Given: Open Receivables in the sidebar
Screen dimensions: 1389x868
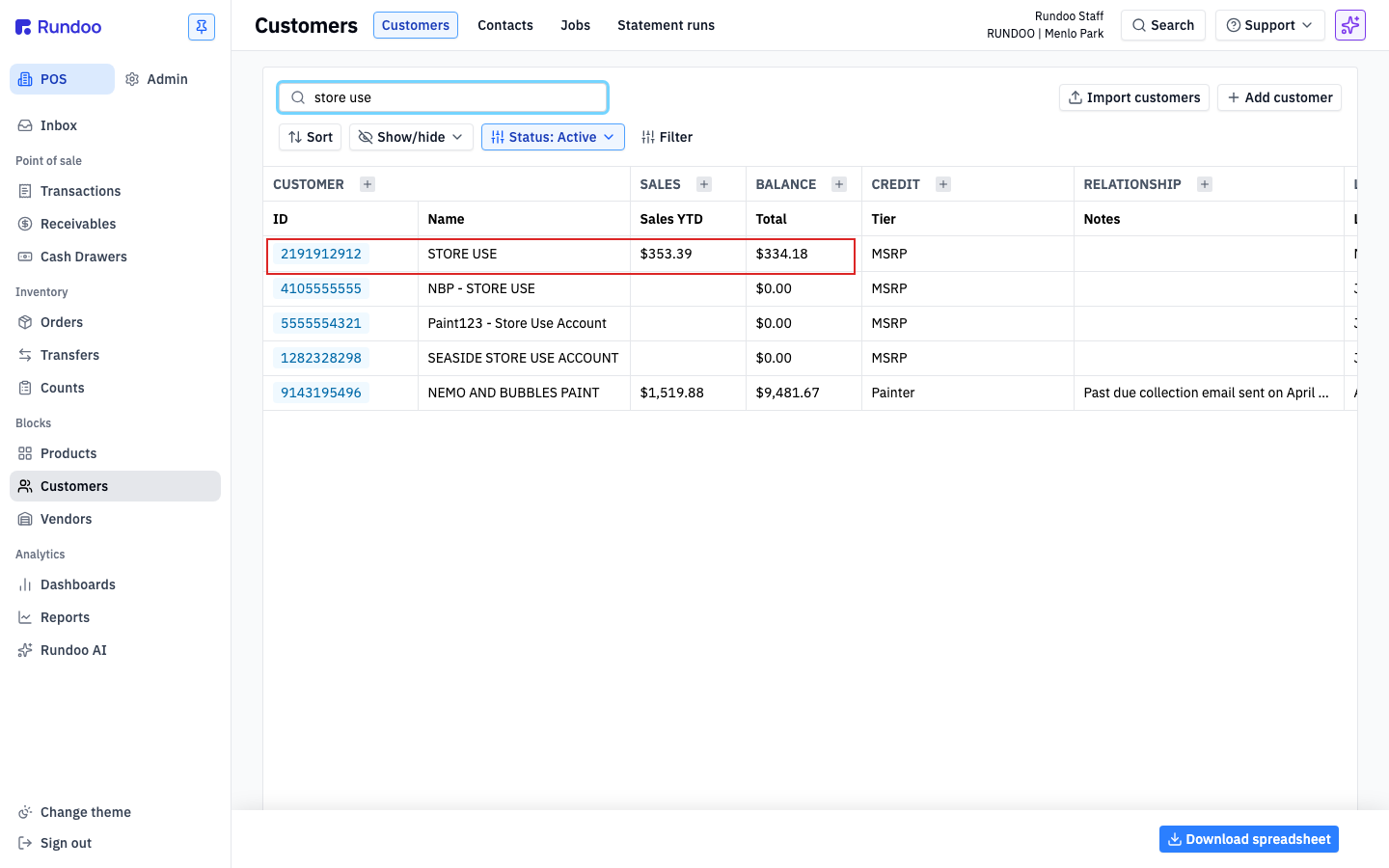Looking at the screenshot, I should [x=115, y=224].
